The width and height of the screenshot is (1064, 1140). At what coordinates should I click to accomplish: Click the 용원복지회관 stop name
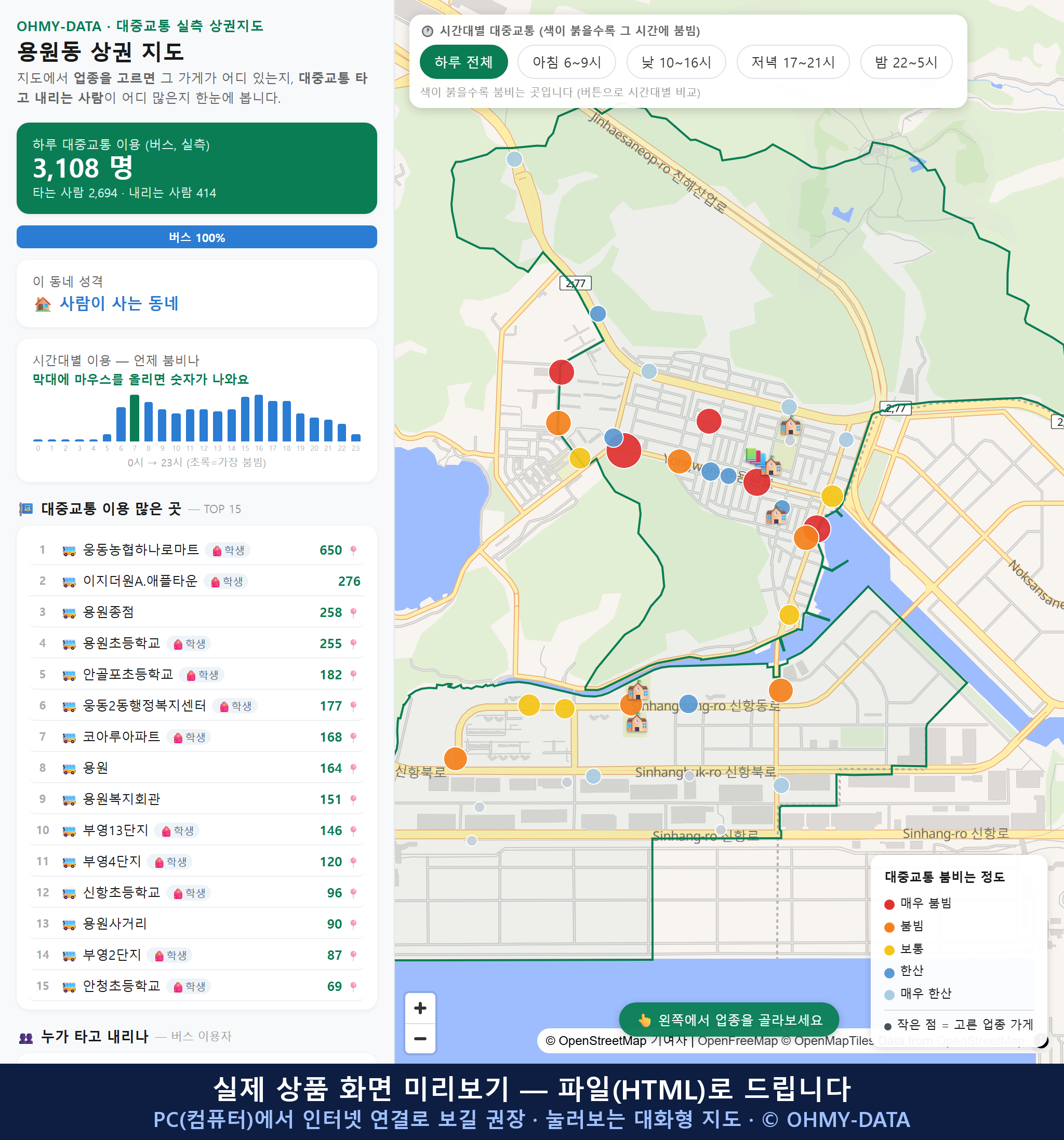(122, 799)
